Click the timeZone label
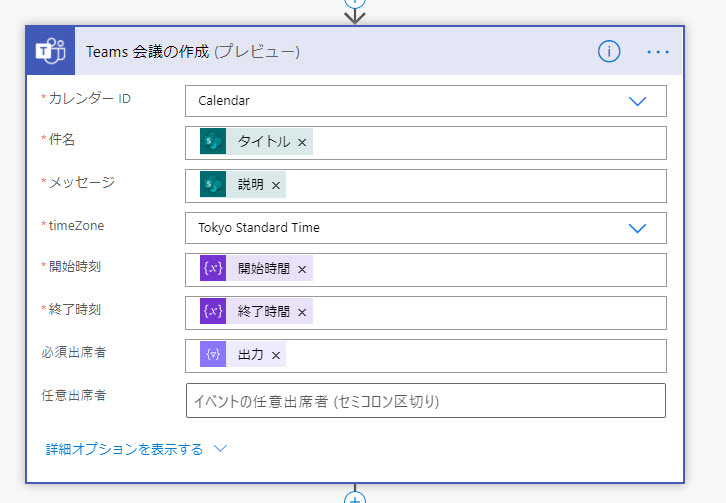Image resolution: width=726 pixels, height=503 pixels. point(76,226)
